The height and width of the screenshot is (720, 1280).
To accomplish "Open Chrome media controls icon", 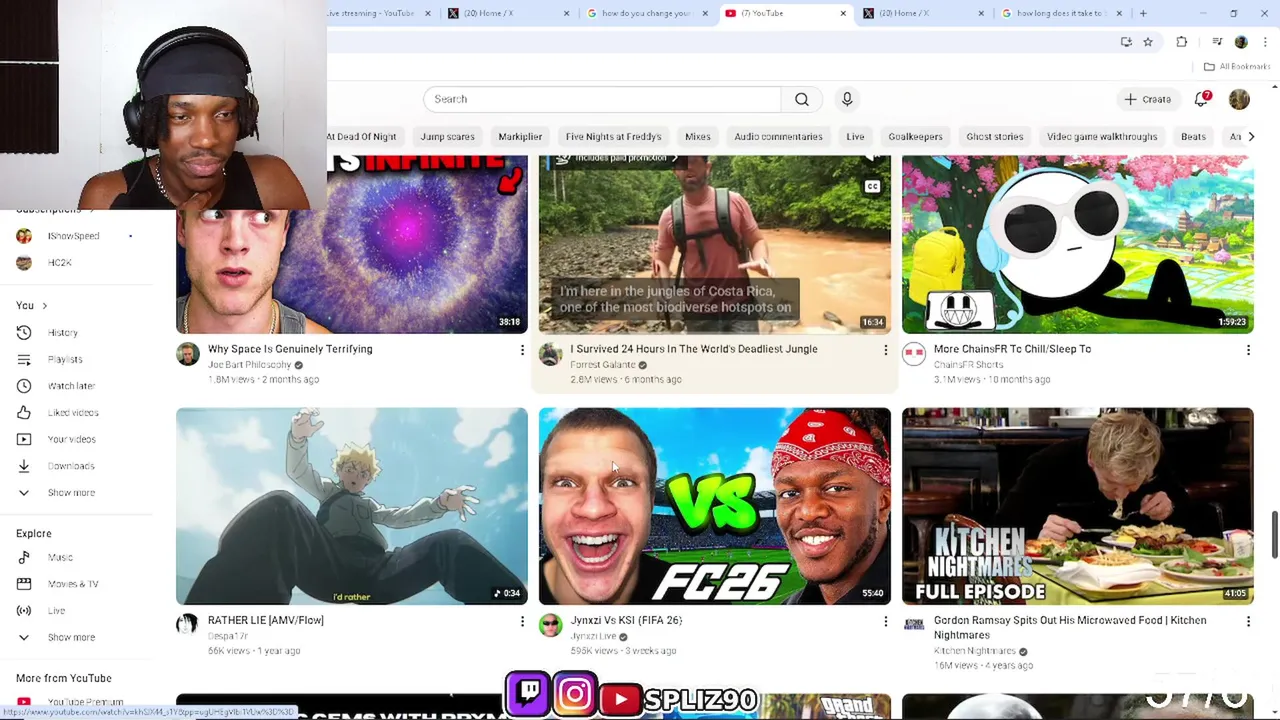I will [x=1217, y=42].
